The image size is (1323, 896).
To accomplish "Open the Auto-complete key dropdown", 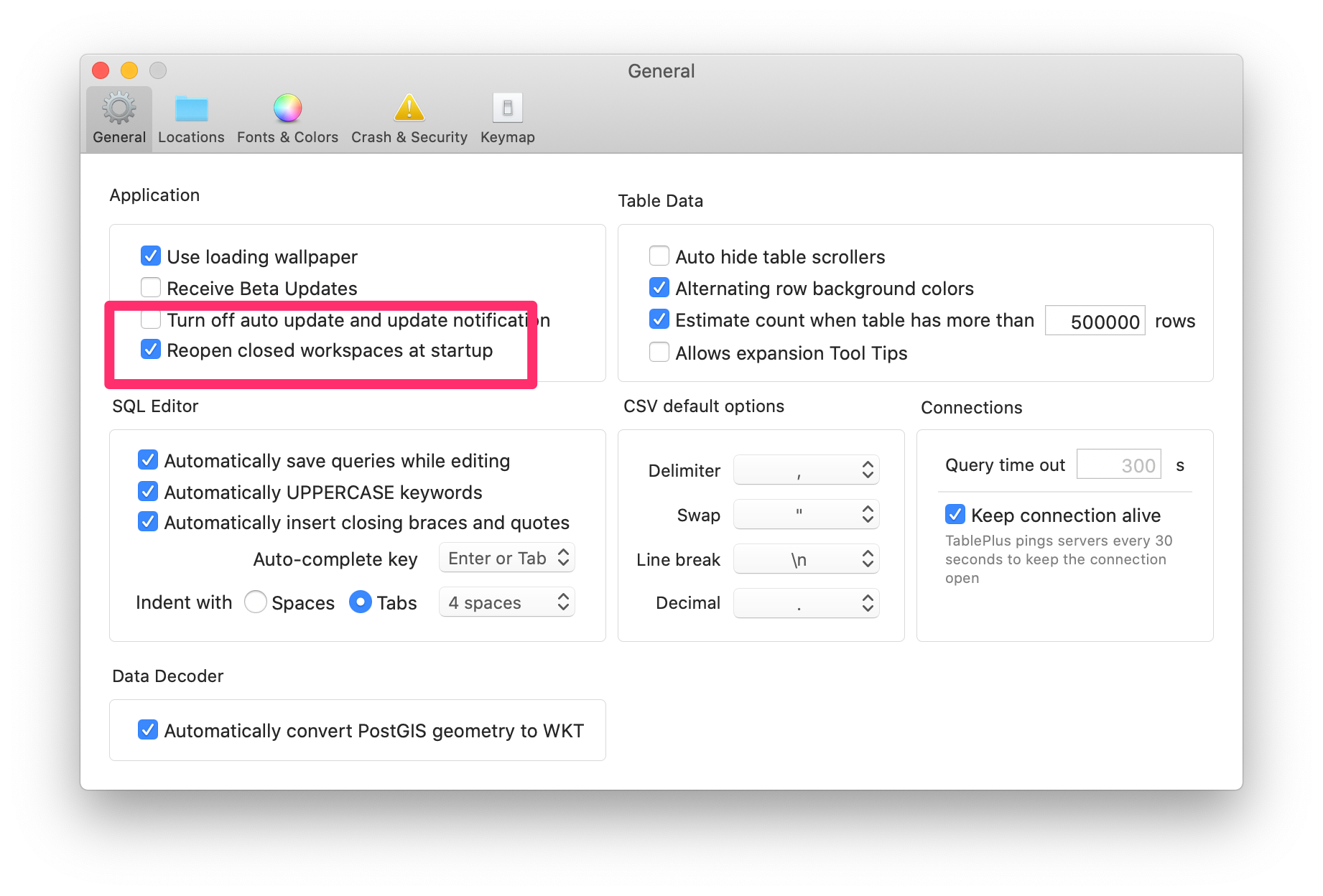I will click(506, 558).
